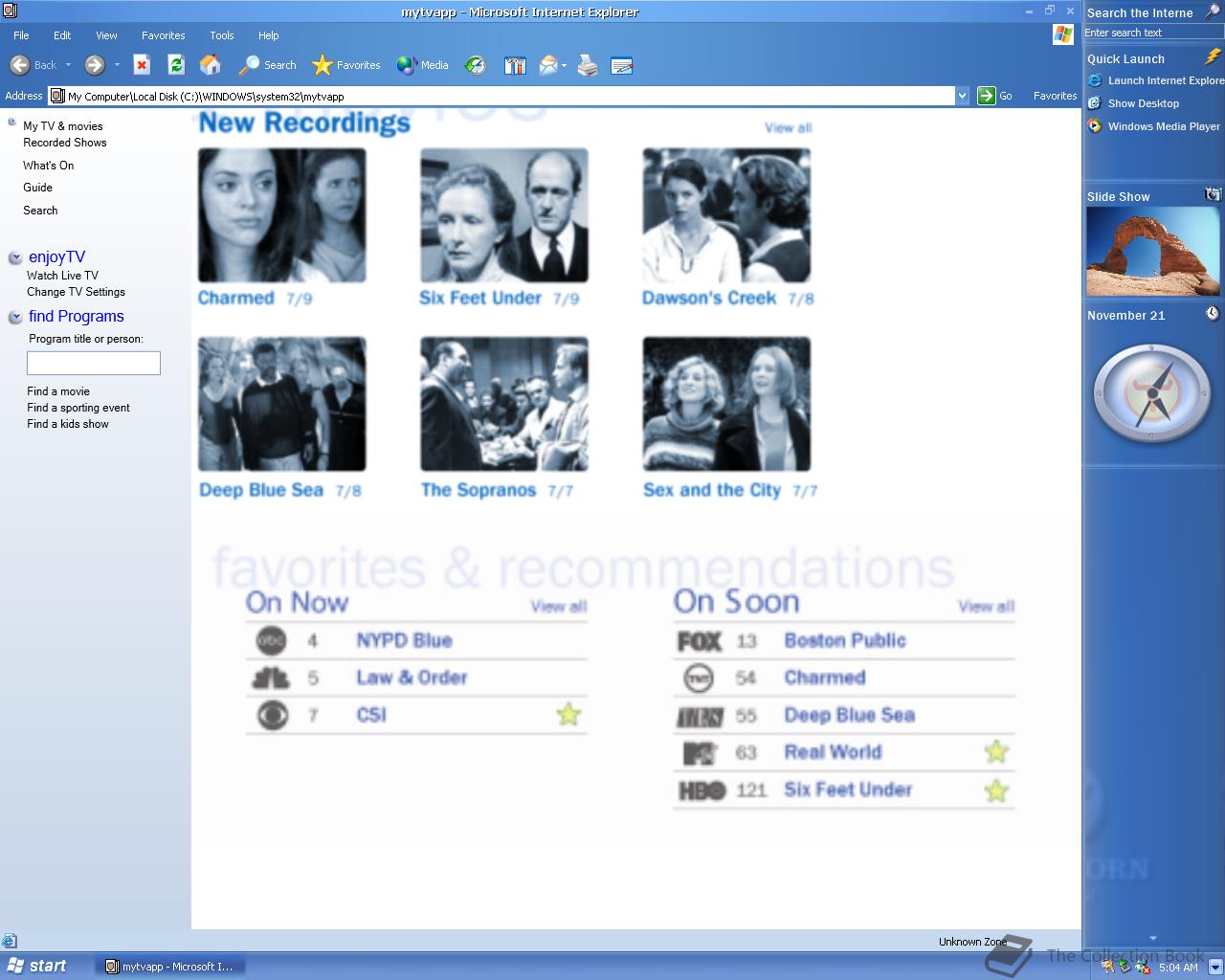Select Boston Public in On Soon

point(845,640)
